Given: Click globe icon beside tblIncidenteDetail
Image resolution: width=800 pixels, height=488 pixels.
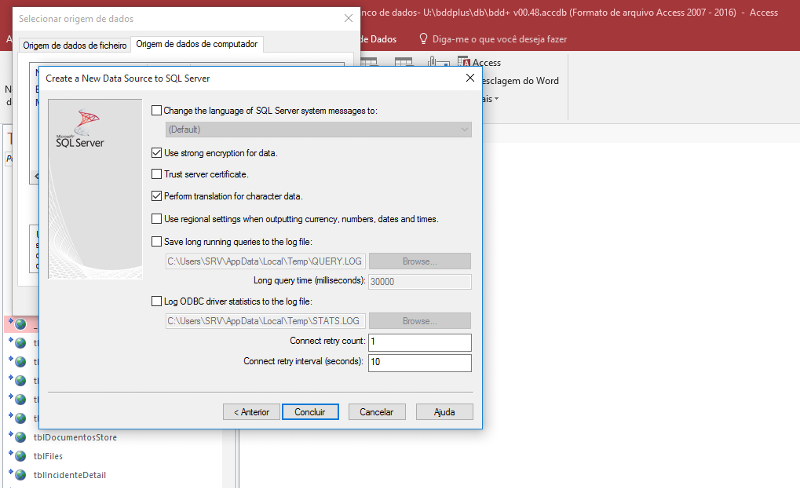Looking at the screenshot, I should pyautogui.click(x=20, y=475).
